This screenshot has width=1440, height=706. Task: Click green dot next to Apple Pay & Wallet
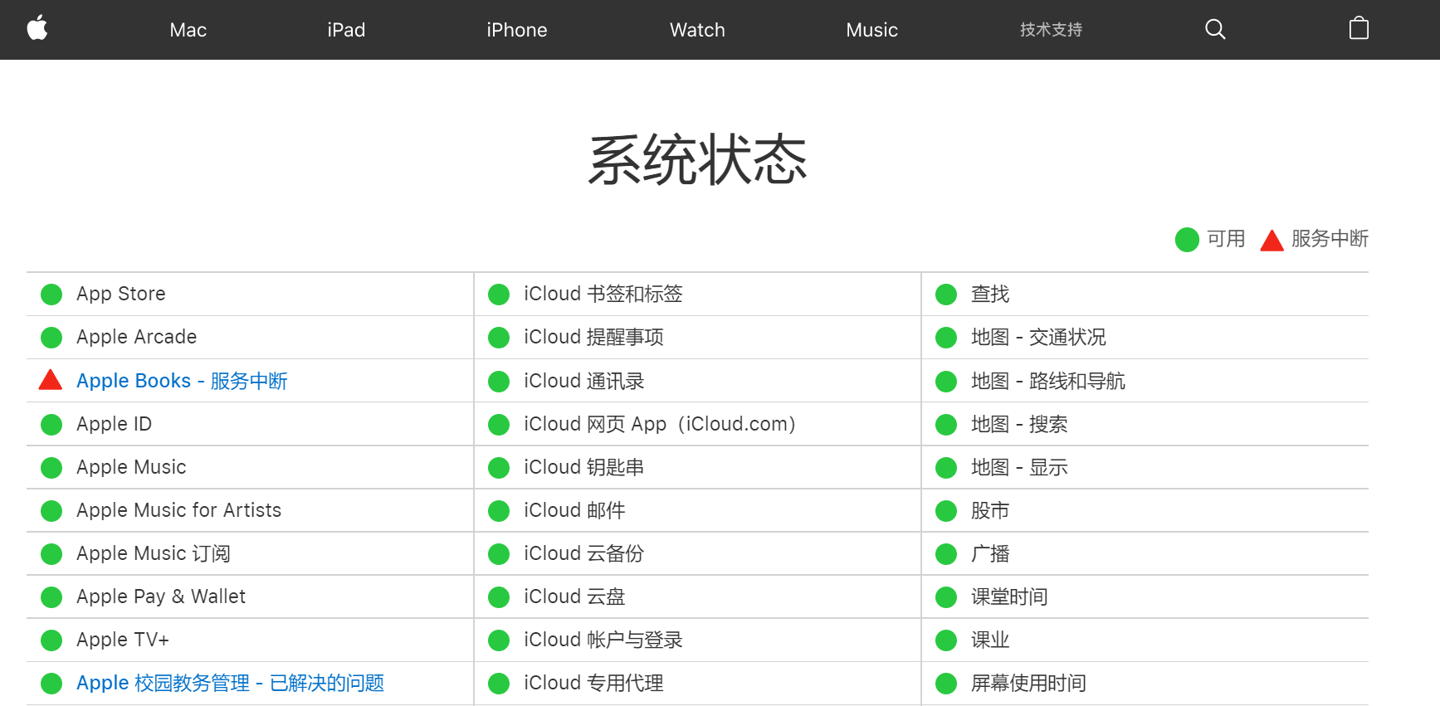(x=51, y=597)
